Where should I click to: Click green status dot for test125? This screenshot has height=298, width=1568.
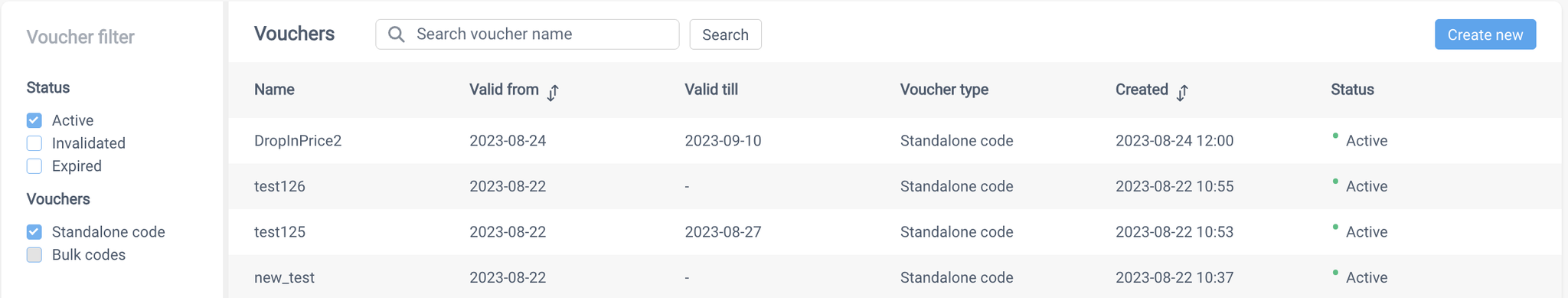tap(1335, 228)
